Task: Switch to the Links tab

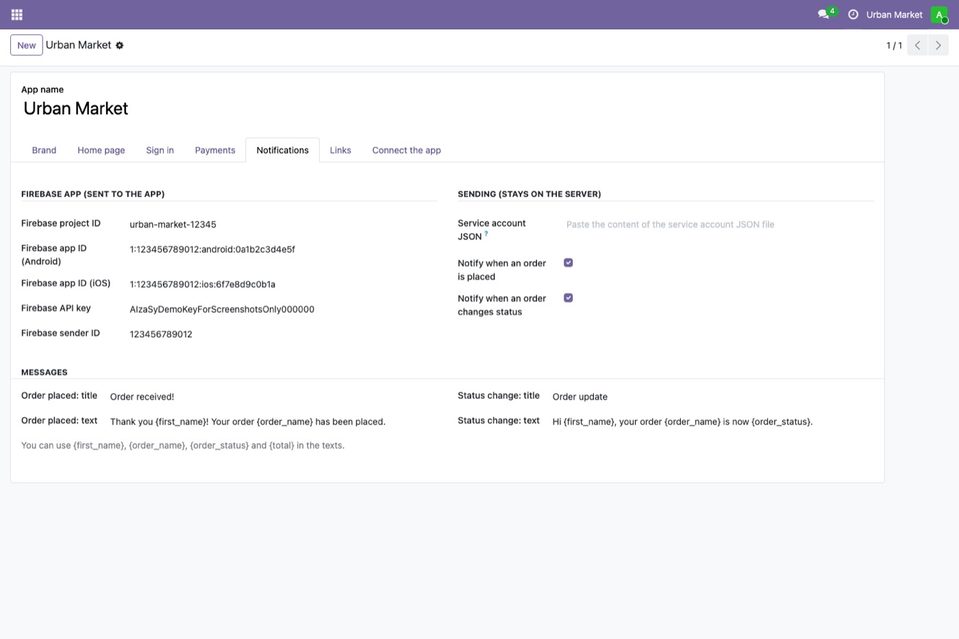Action: point(340,150)
